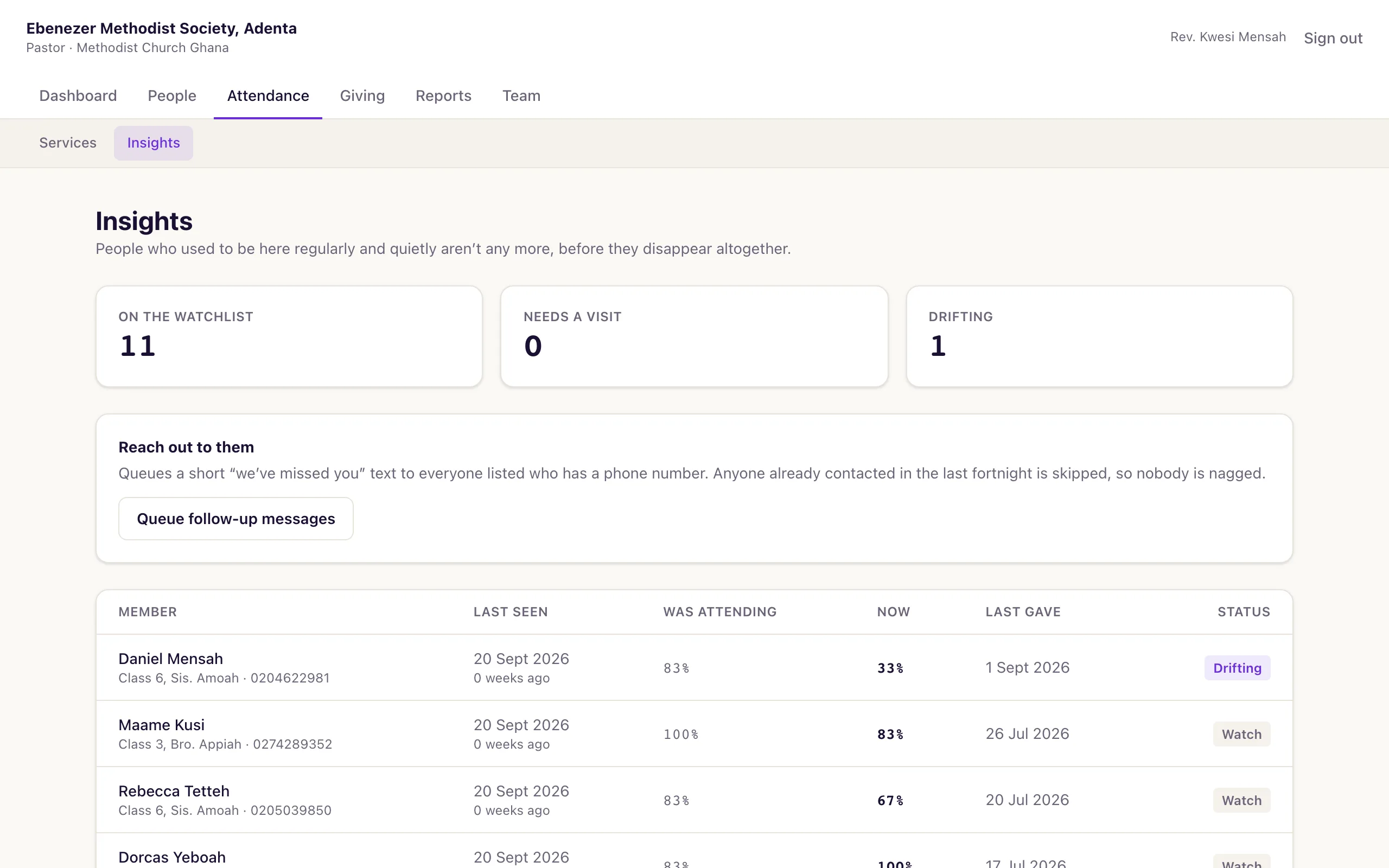Image resolution: width=1389 pixels, height=868 pixels.
Task: Click the 33% now value for Daniel Mensah
Action: [890, 668]
